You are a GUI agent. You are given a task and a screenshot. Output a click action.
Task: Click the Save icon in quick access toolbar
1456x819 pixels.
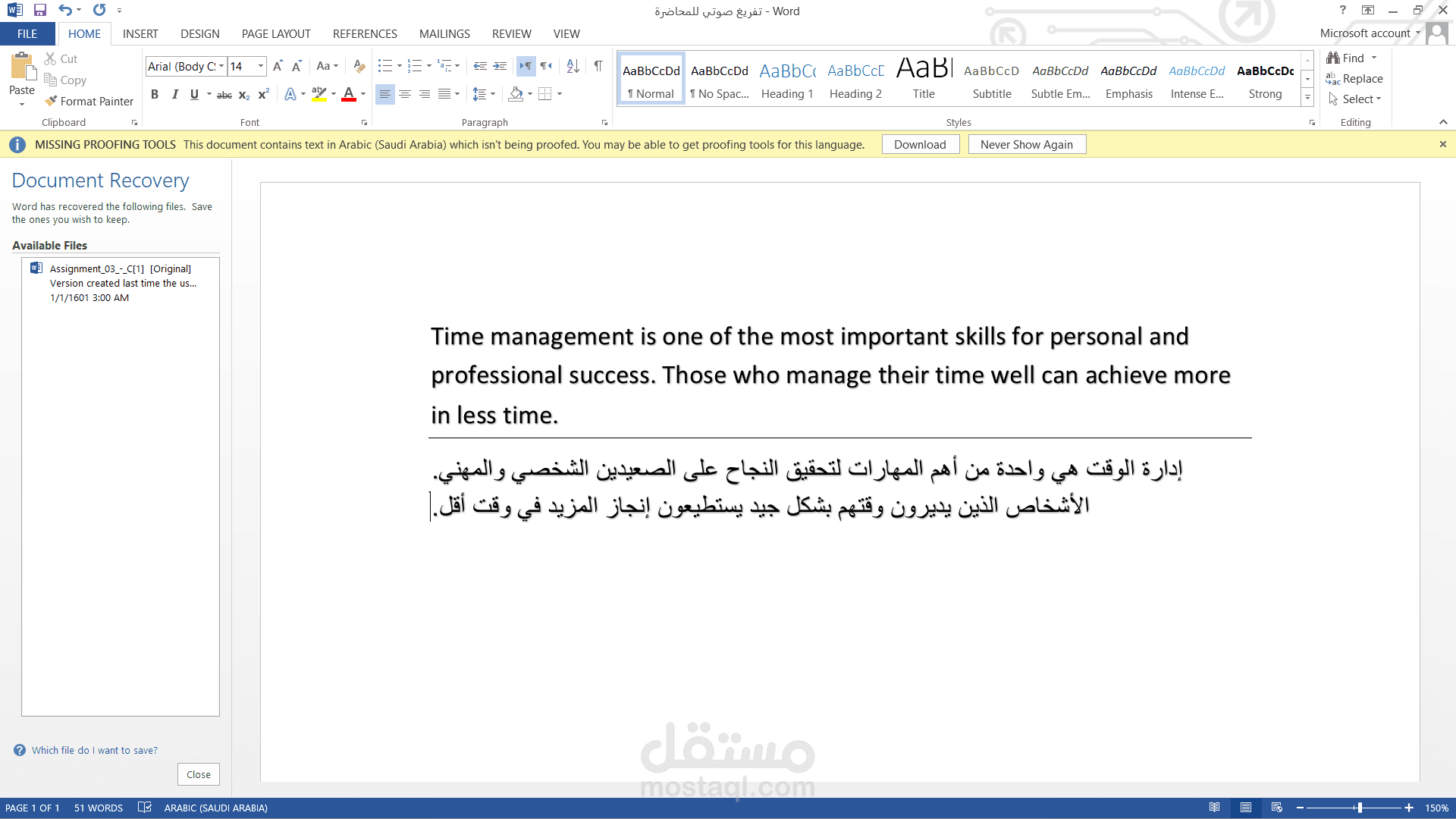pos(40,11)
